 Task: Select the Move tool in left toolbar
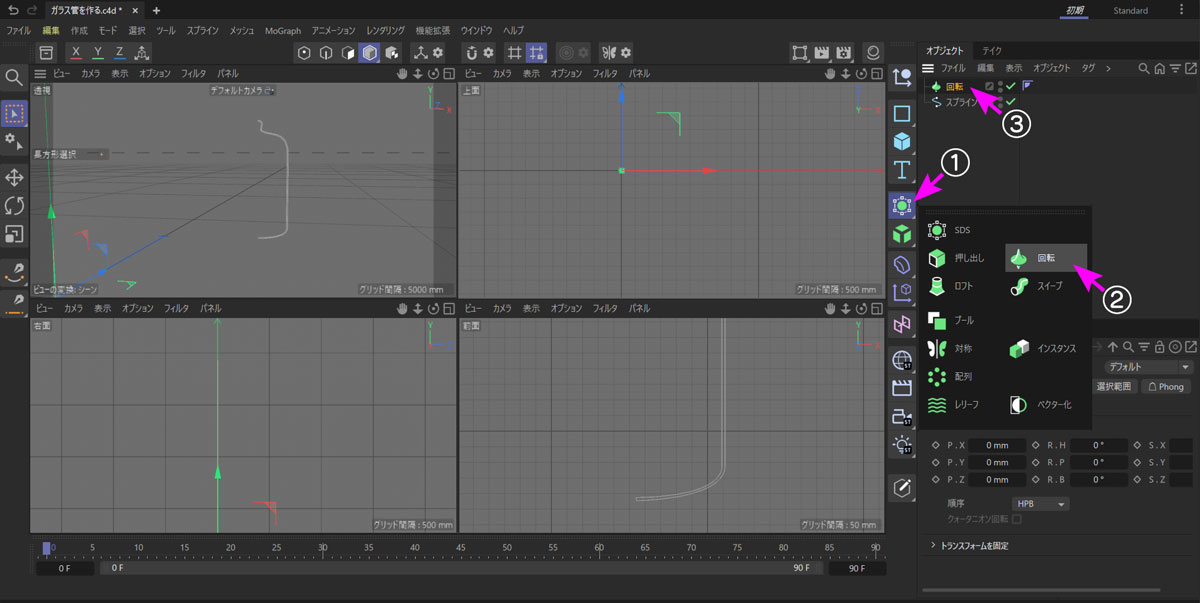tap(15, 177)
